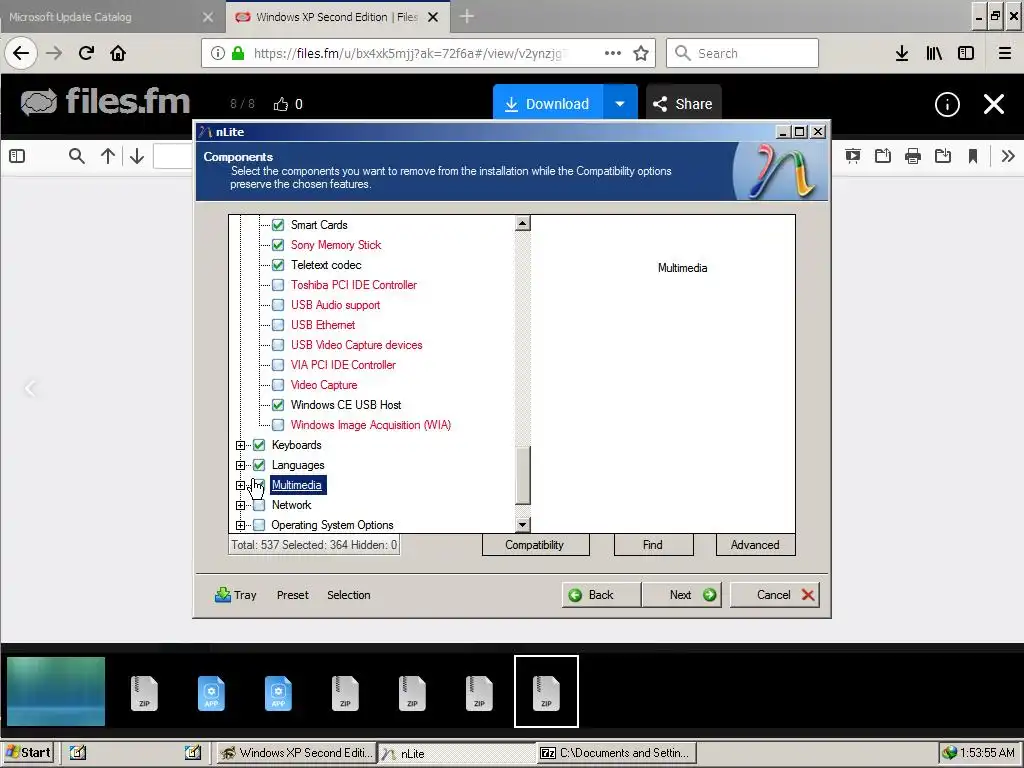Open a new browser tab
1024x768 pixels.
[466, 16]
